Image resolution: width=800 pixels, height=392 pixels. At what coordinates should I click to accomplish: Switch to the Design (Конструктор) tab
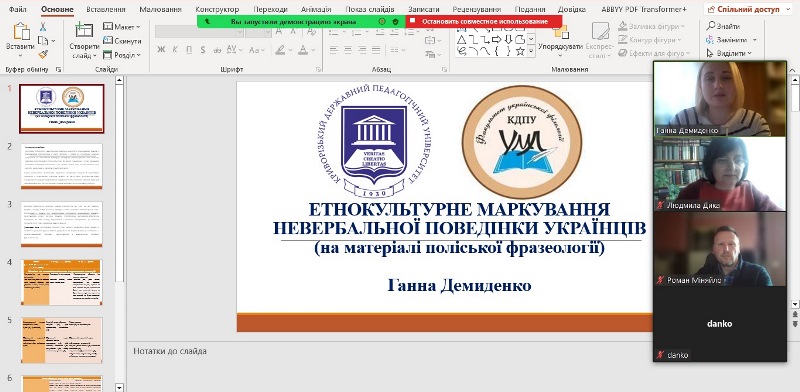(x=217, y=9)
